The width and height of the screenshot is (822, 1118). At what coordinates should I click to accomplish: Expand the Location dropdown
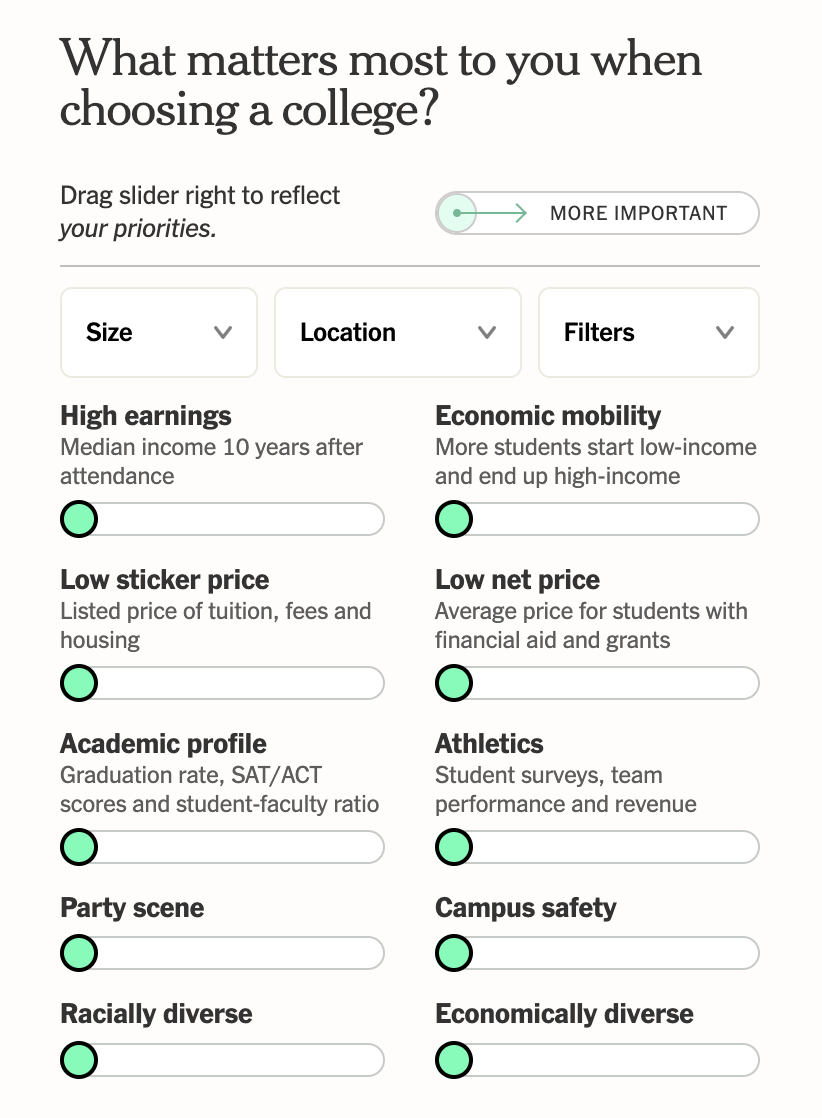pos(397,333)
